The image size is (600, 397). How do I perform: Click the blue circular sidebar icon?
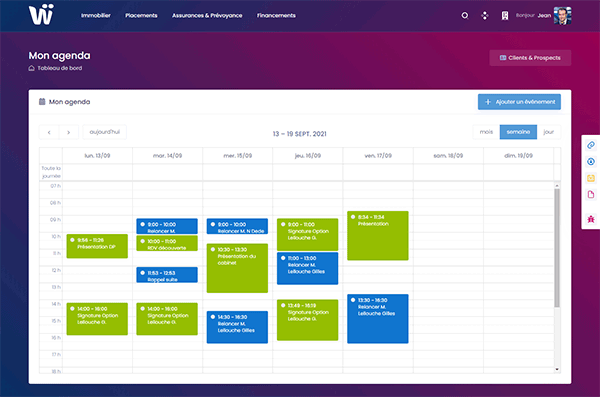click(x=591, y=162)
